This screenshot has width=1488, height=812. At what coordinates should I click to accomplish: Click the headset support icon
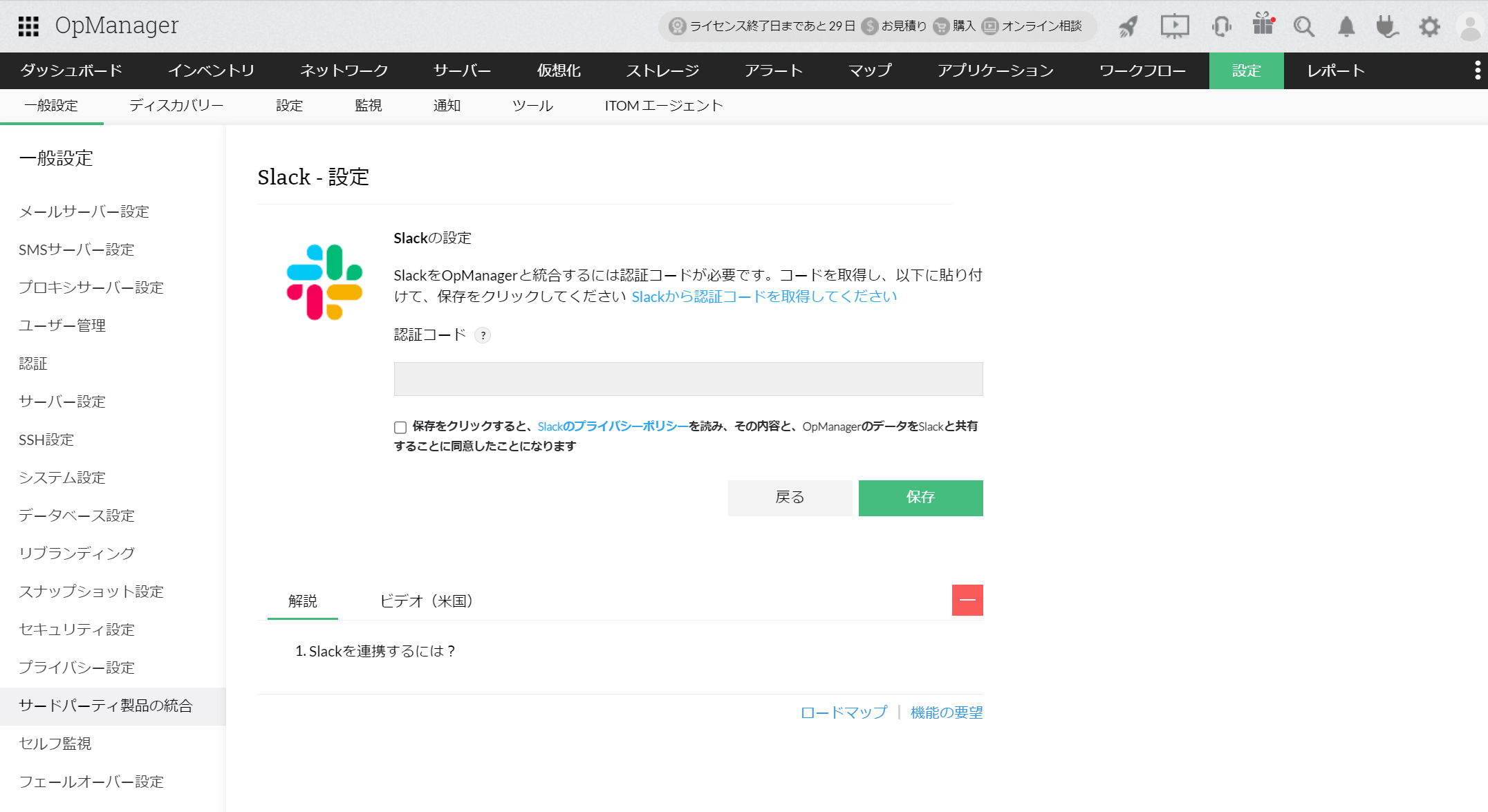tap(1221, 27)
